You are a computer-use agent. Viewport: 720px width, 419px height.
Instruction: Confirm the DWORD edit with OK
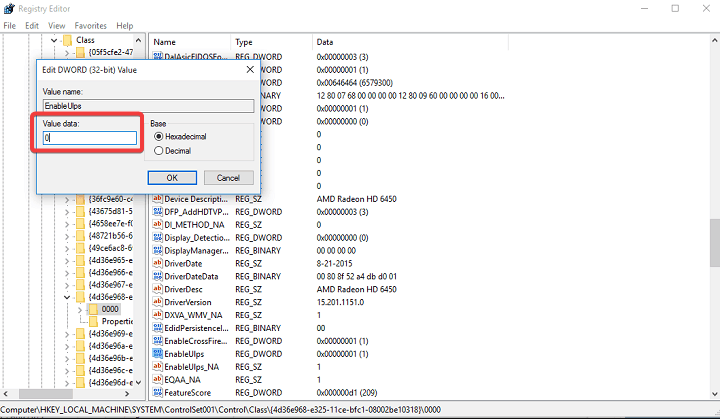172,178
